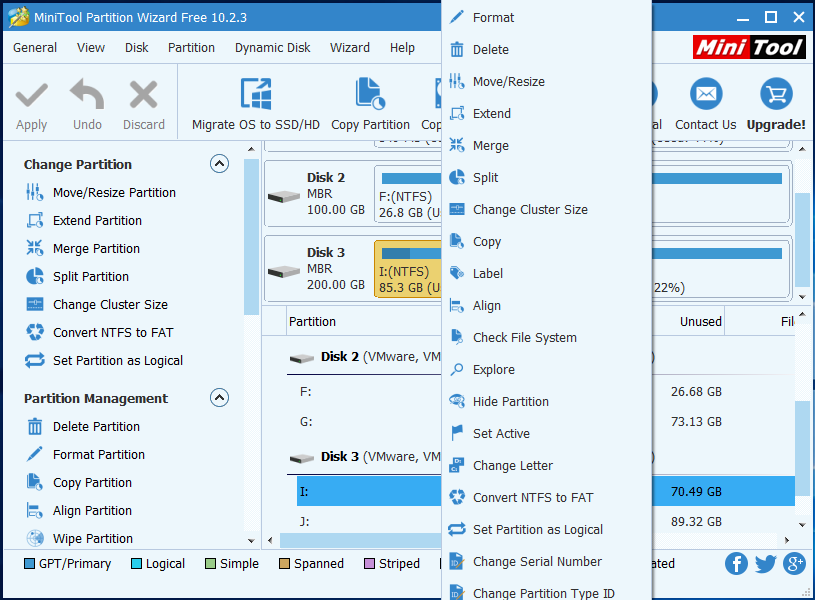Choose Merge from the context menu

(x=547, y=146)
